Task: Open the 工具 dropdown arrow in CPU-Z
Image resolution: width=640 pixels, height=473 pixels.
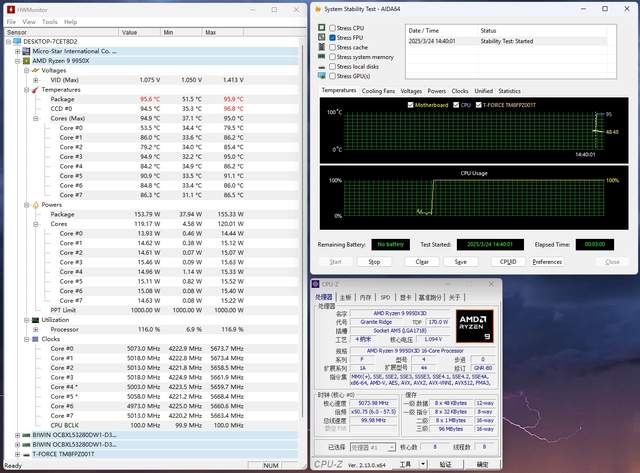Action: click(423, 464)
